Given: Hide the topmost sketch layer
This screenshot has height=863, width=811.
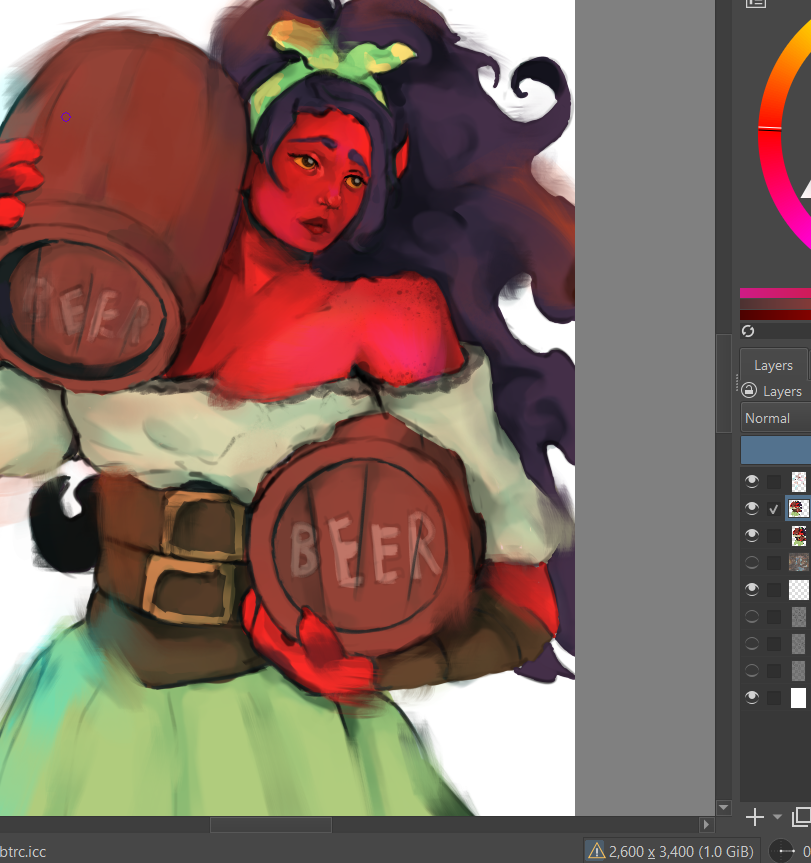Looking at the screenshot, I should click(752, 482).
